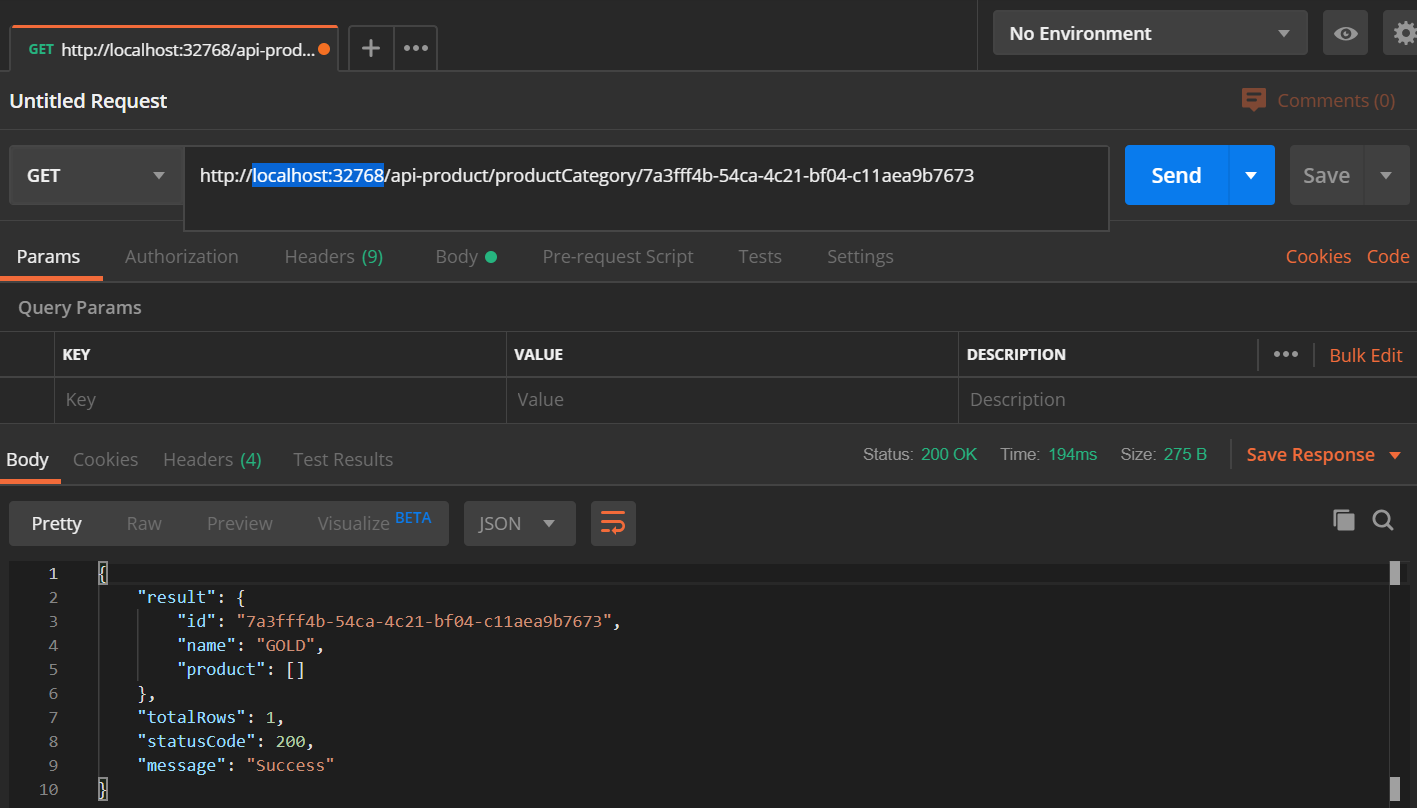Open the response Headers (4) tab

coord(212,460)
